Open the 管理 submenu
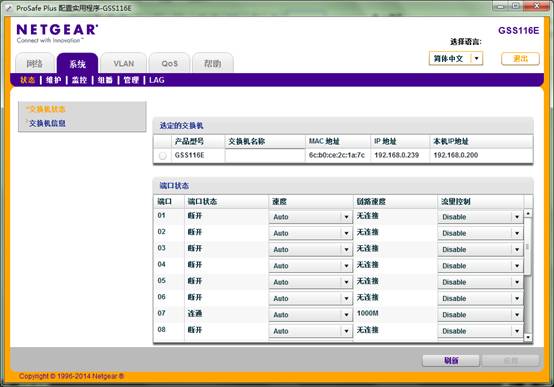Image resolution: width=554 pixels, height=387 pixels. [131, 80]
